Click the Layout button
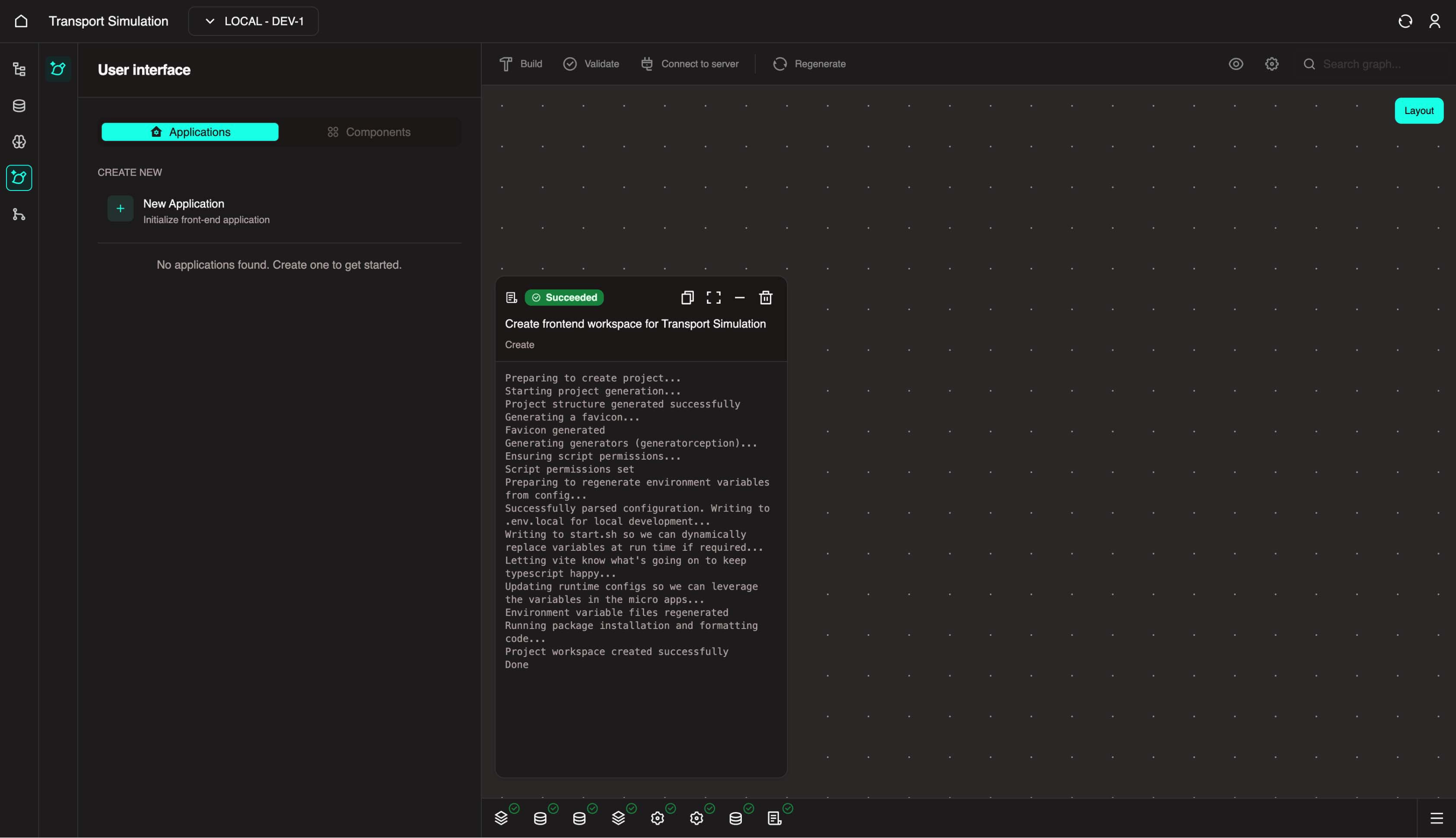This screenshot has height=838, width=1456. (x=1418, y=111)
